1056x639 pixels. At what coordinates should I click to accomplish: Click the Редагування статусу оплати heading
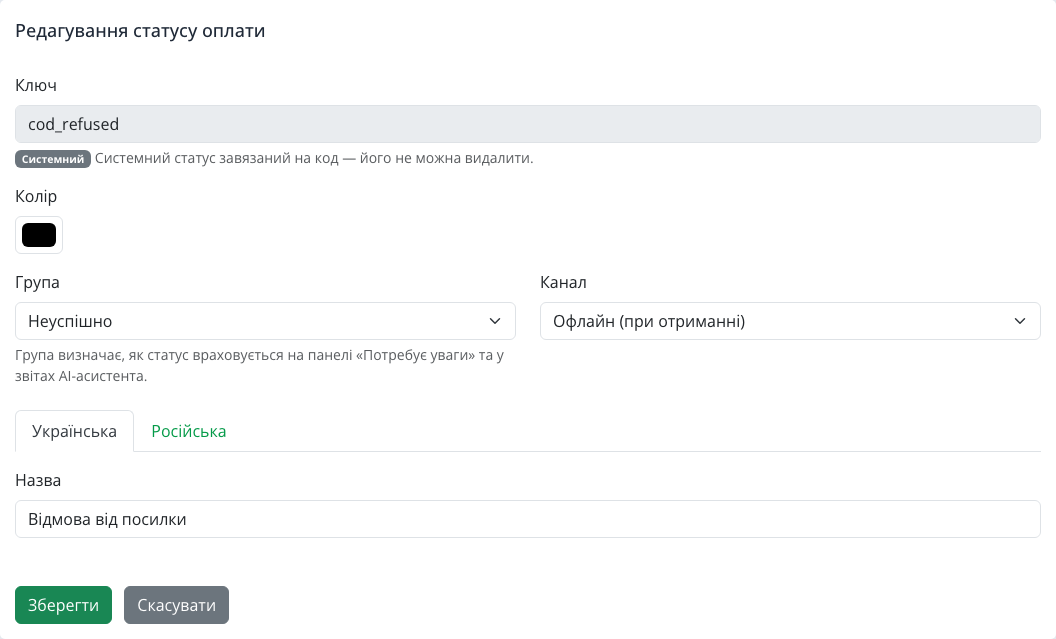[140, 31]
